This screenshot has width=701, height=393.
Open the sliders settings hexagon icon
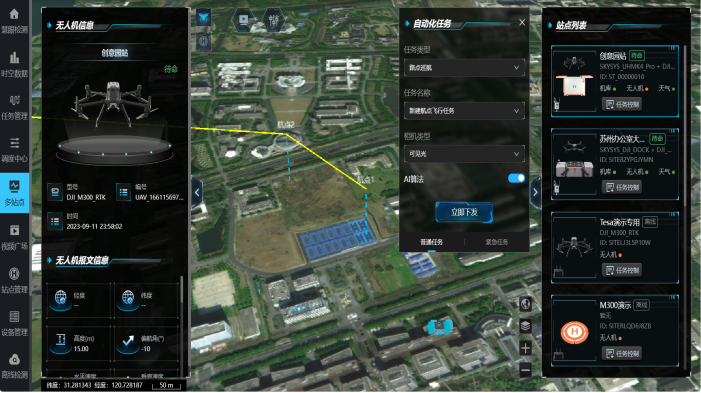[274, 19]
